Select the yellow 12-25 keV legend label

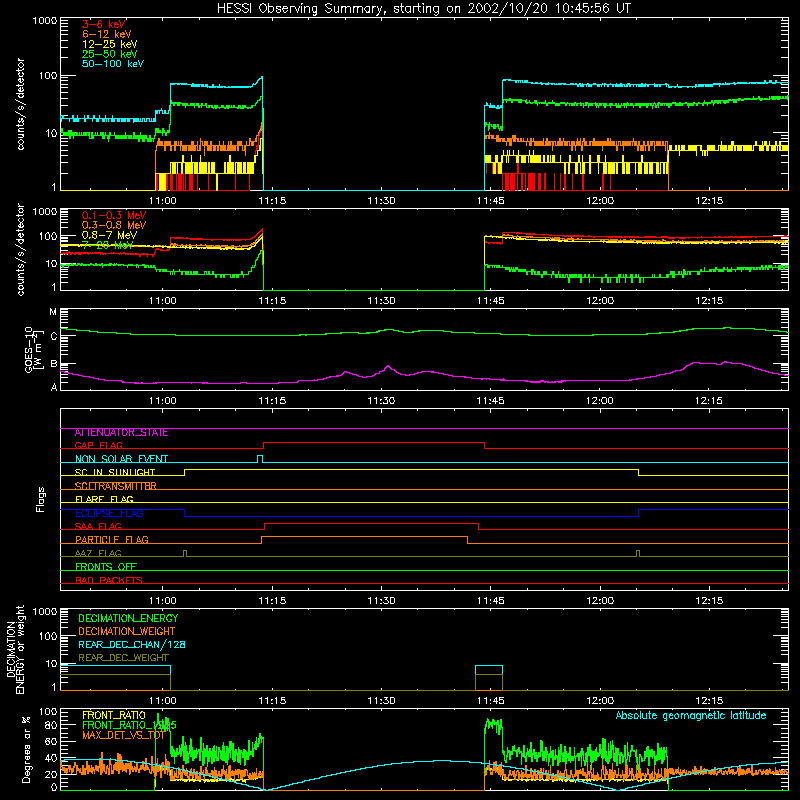110,44
